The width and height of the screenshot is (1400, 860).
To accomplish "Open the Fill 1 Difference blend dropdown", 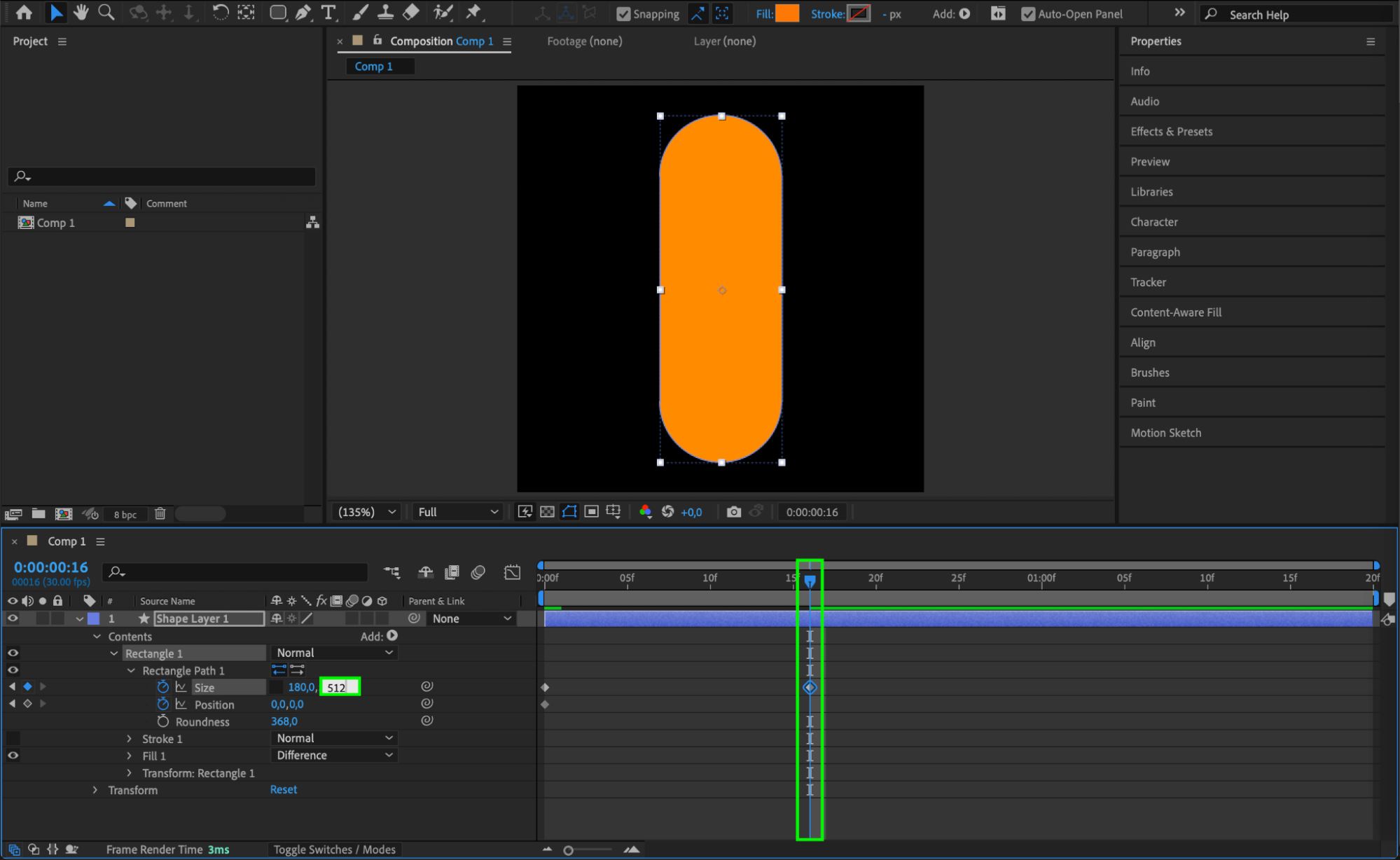I will [x=334, y=756].
